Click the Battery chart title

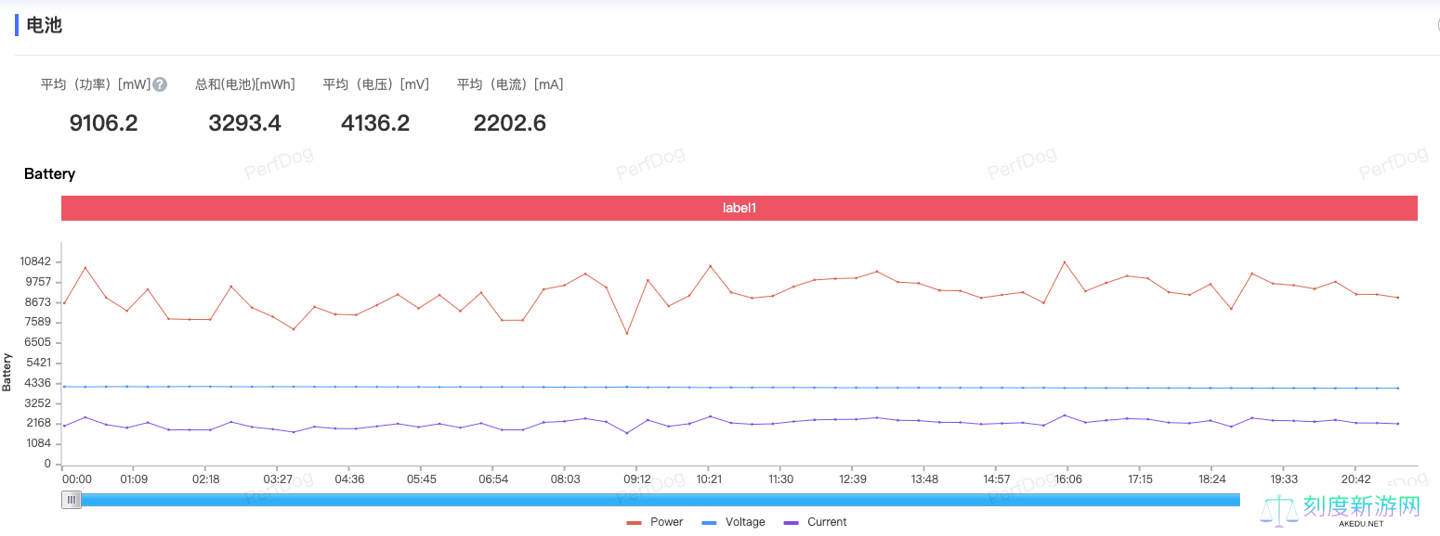50,174
